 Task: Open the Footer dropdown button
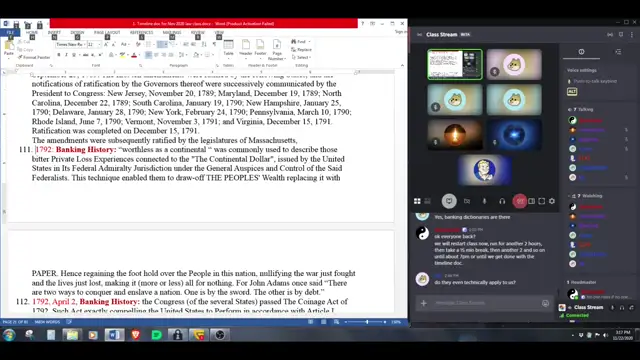[260, 48]
